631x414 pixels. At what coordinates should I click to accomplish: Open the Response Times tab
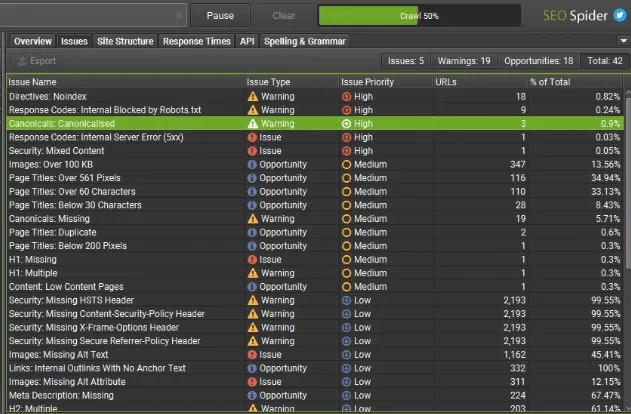pos(197,41)
